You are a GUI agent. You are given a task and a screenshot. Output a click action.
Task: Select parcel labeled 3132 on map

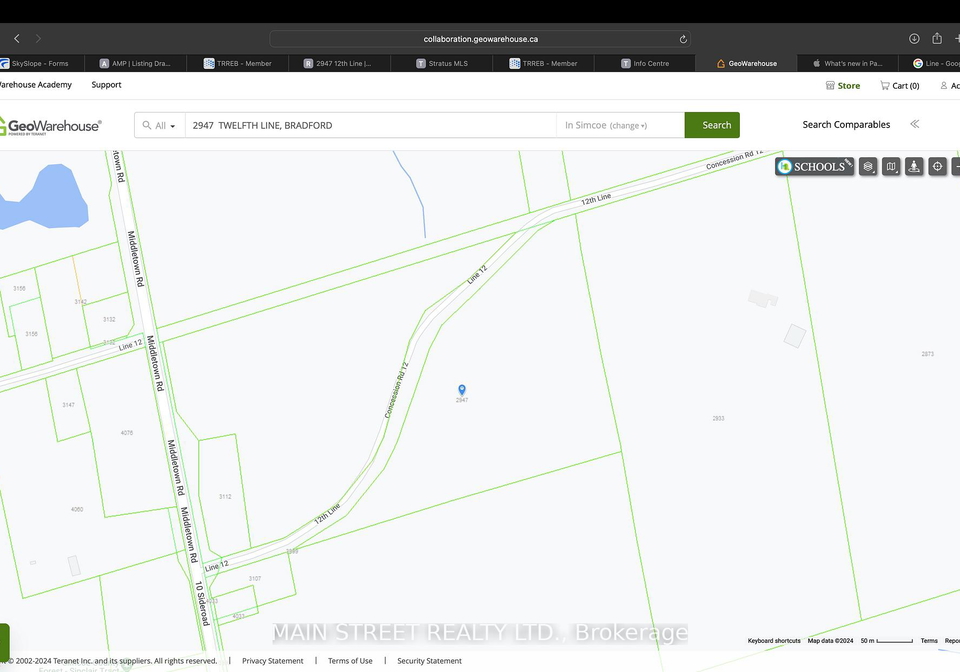tap(109, 319)
